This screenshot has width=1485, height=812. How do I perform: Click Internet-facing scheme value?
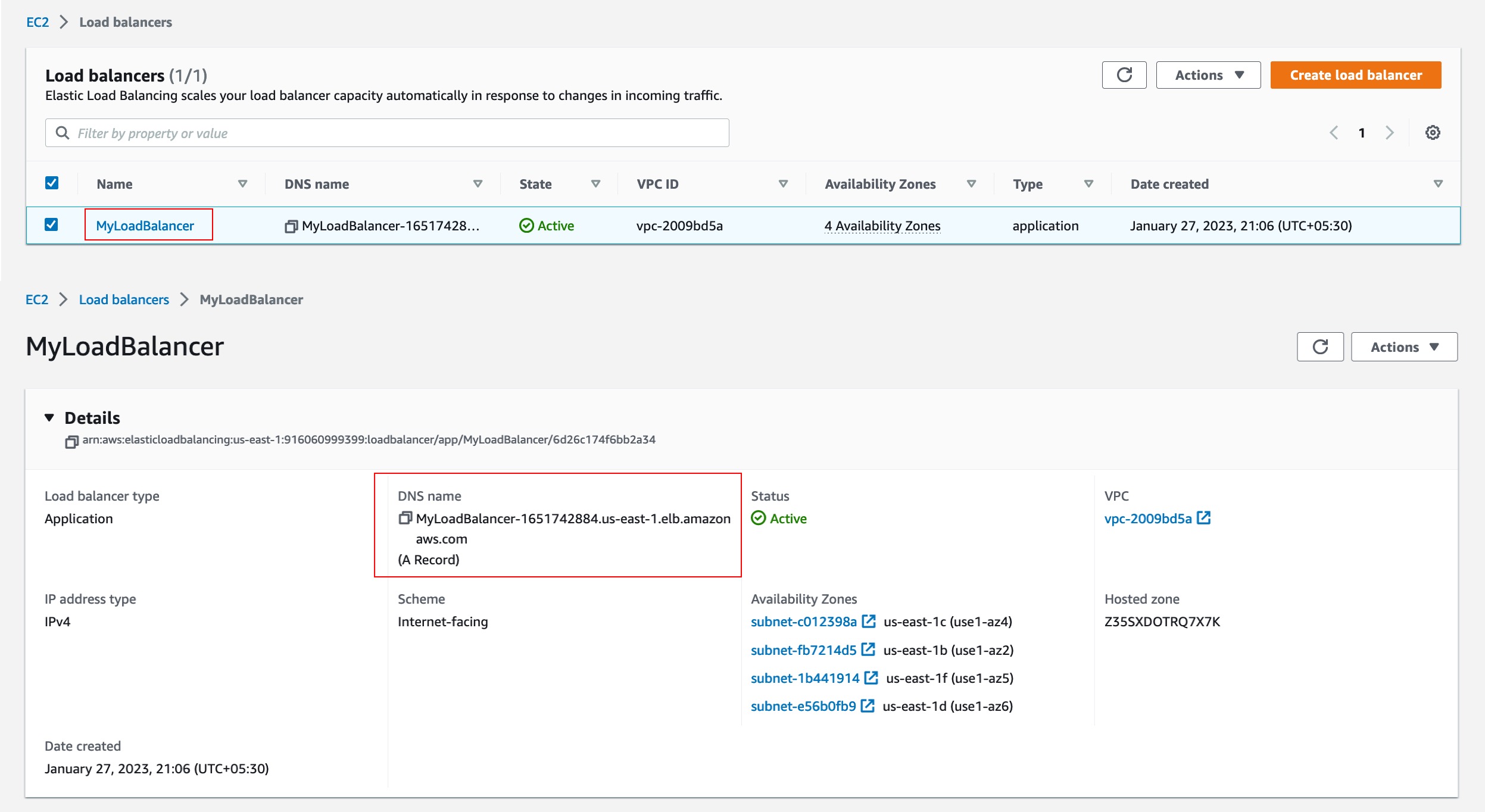pos(442,622)
